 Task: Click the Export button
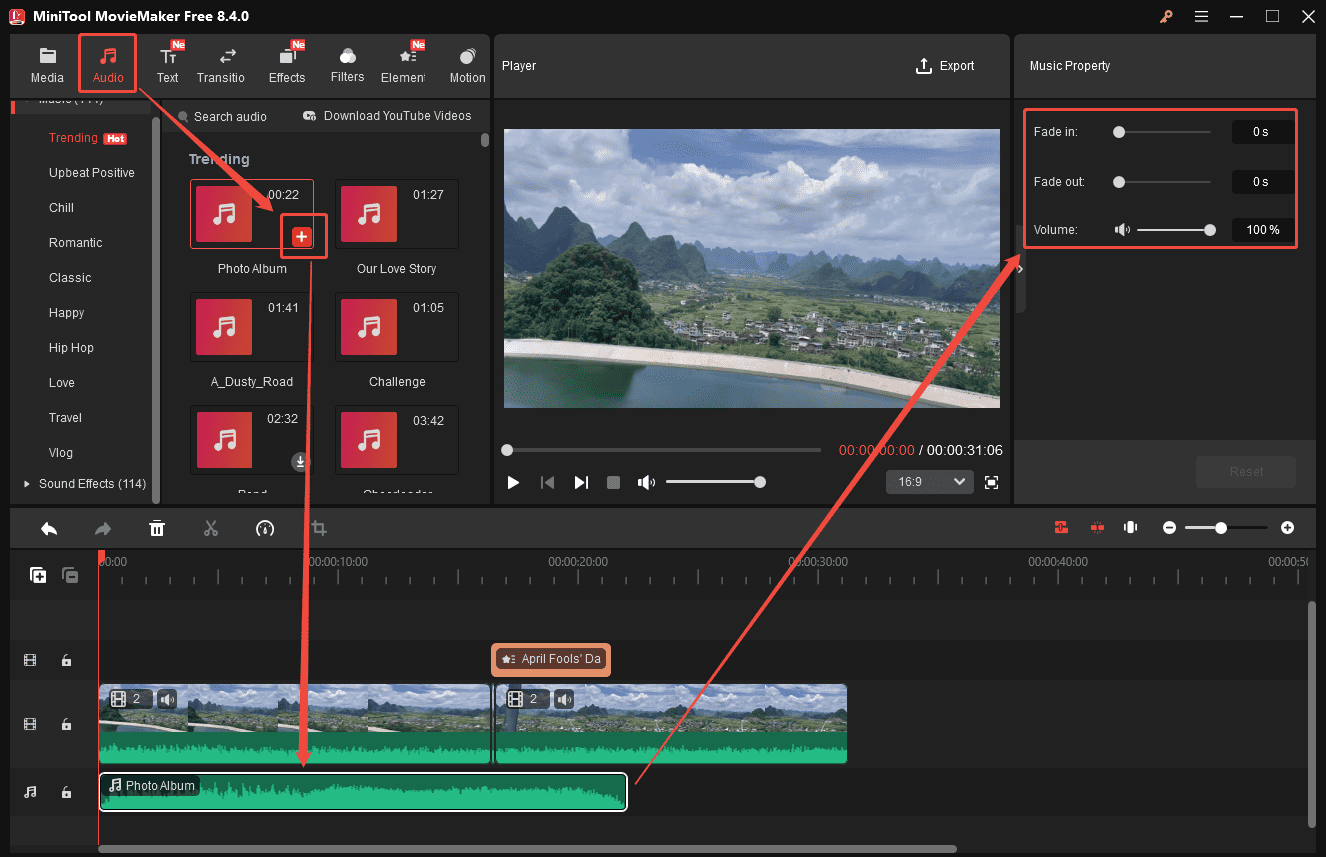point(944,65)
